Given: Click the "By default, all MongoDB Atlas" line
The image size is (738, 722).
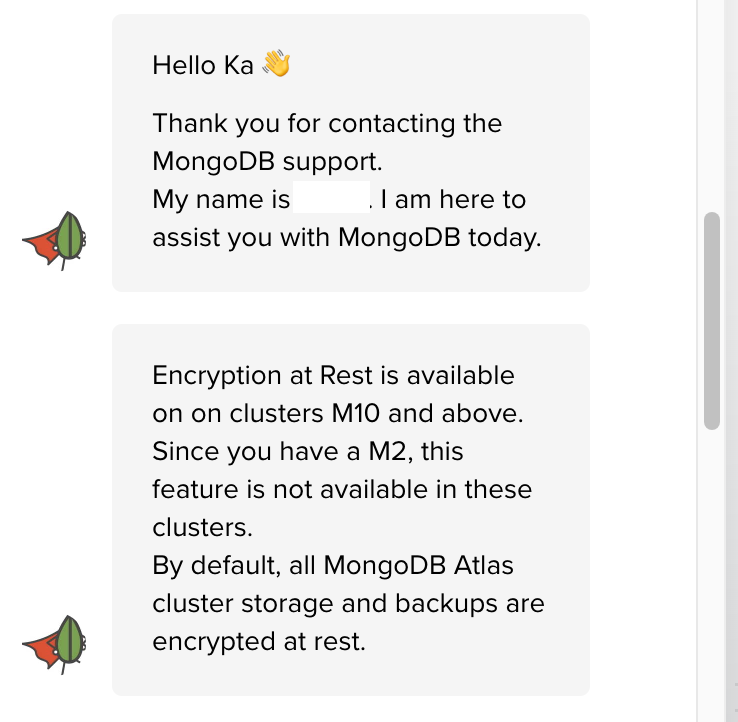Looking at the screenshot, I should point(333,566).
